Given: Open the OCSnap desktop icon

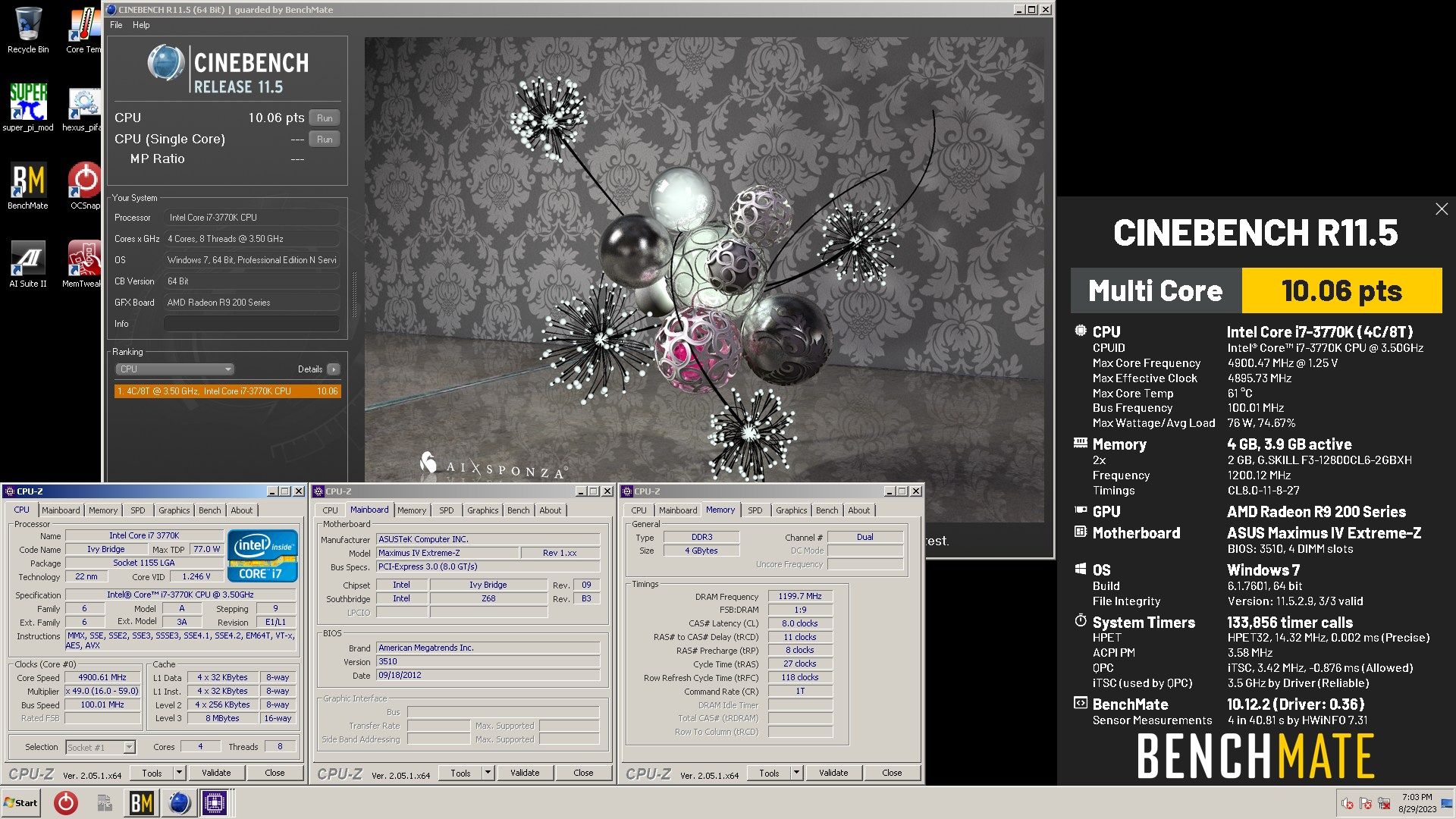Looking at the screenshot, I should pyautogui.click(x=84, y=186).
